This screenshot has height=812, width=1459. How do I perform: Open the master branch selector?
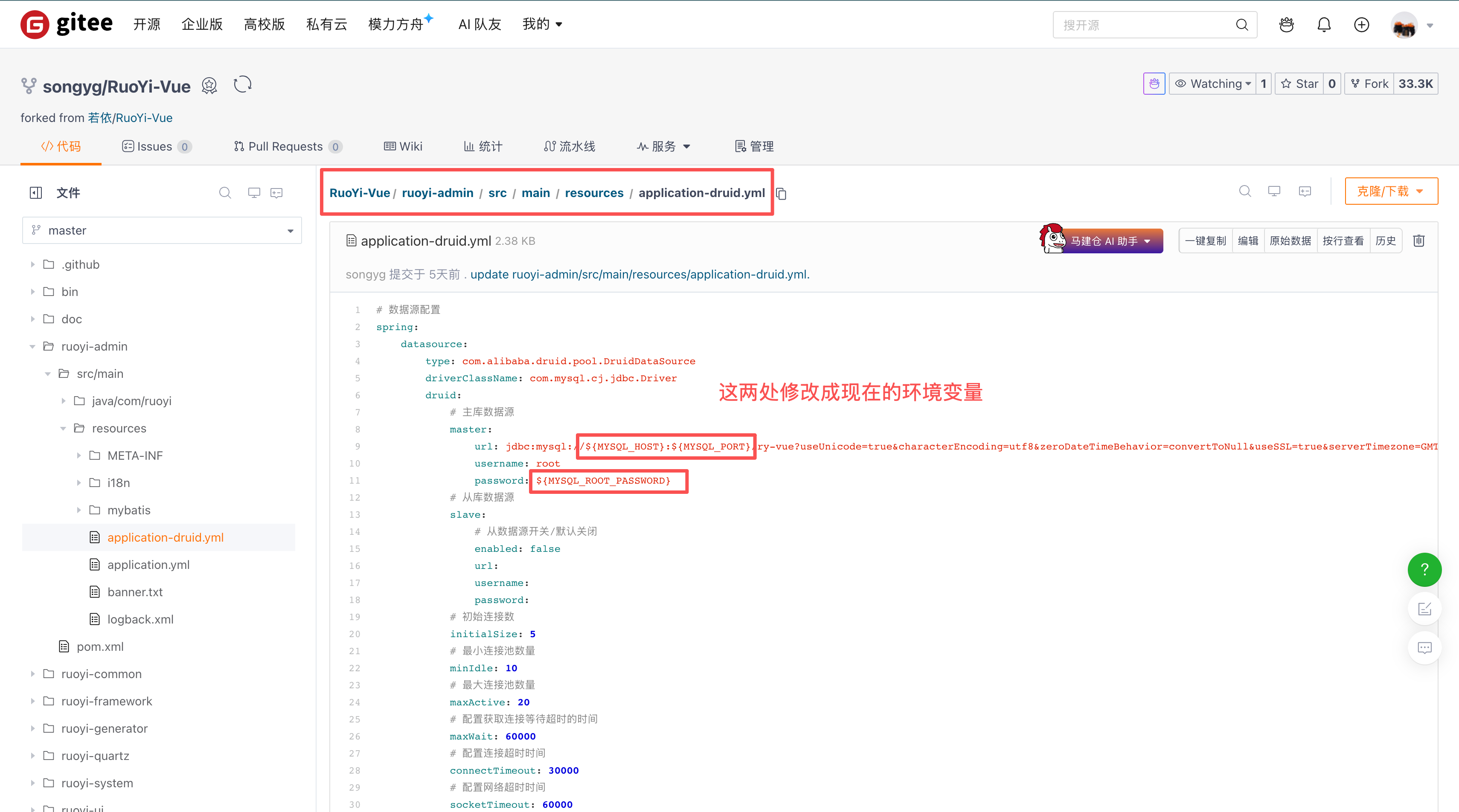point(162,230)
